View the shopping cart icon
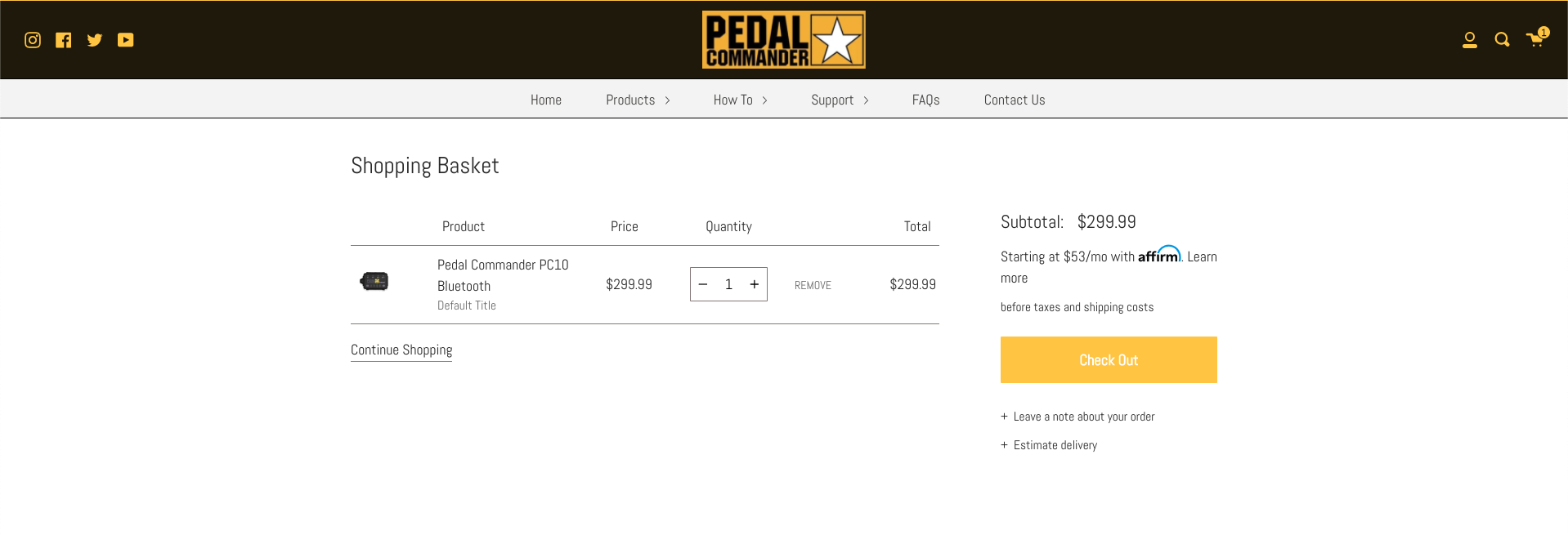This screenshot has height=535, width=1568. coord(1536,38)
